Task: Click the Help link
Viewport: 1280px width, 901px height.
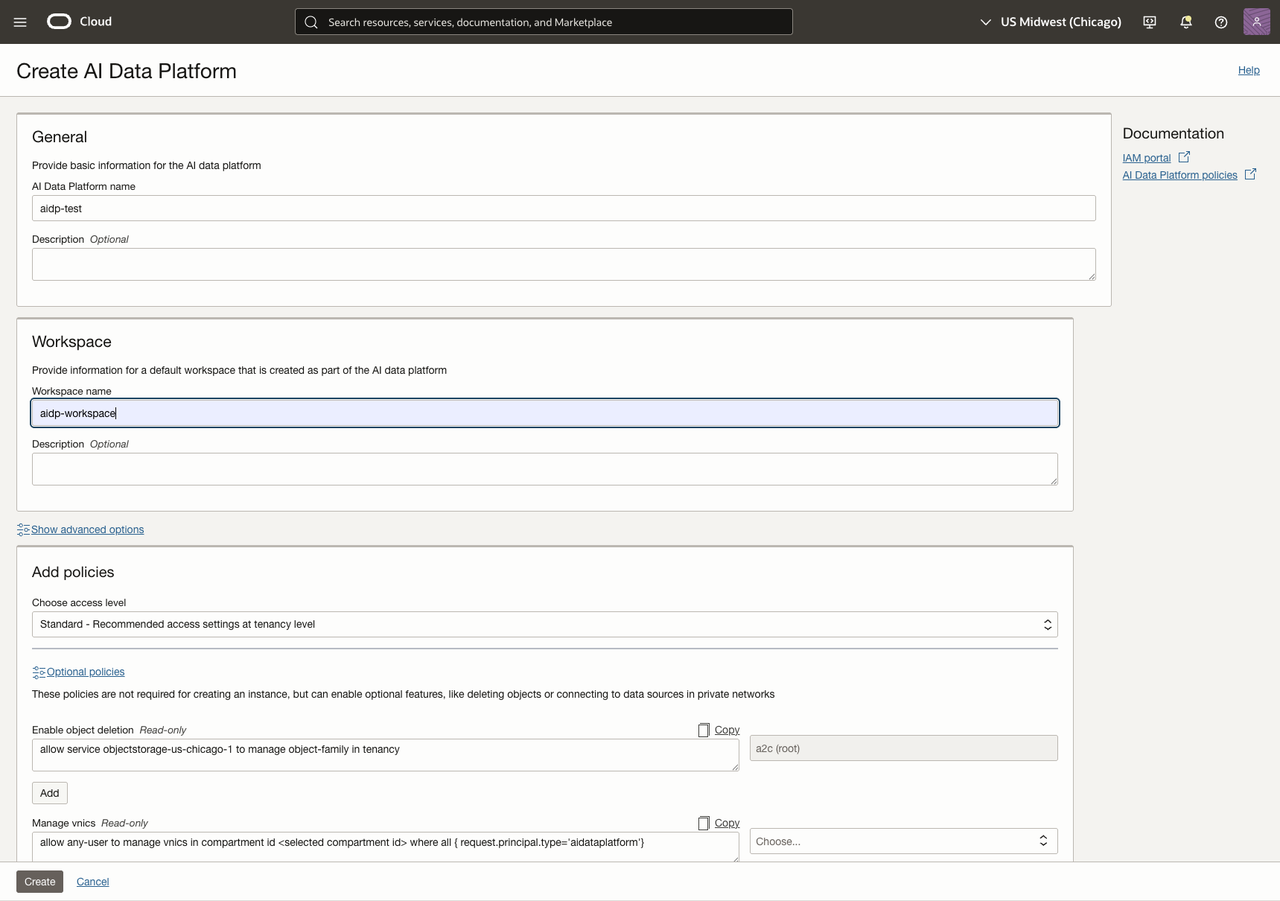Action: 1249,70
